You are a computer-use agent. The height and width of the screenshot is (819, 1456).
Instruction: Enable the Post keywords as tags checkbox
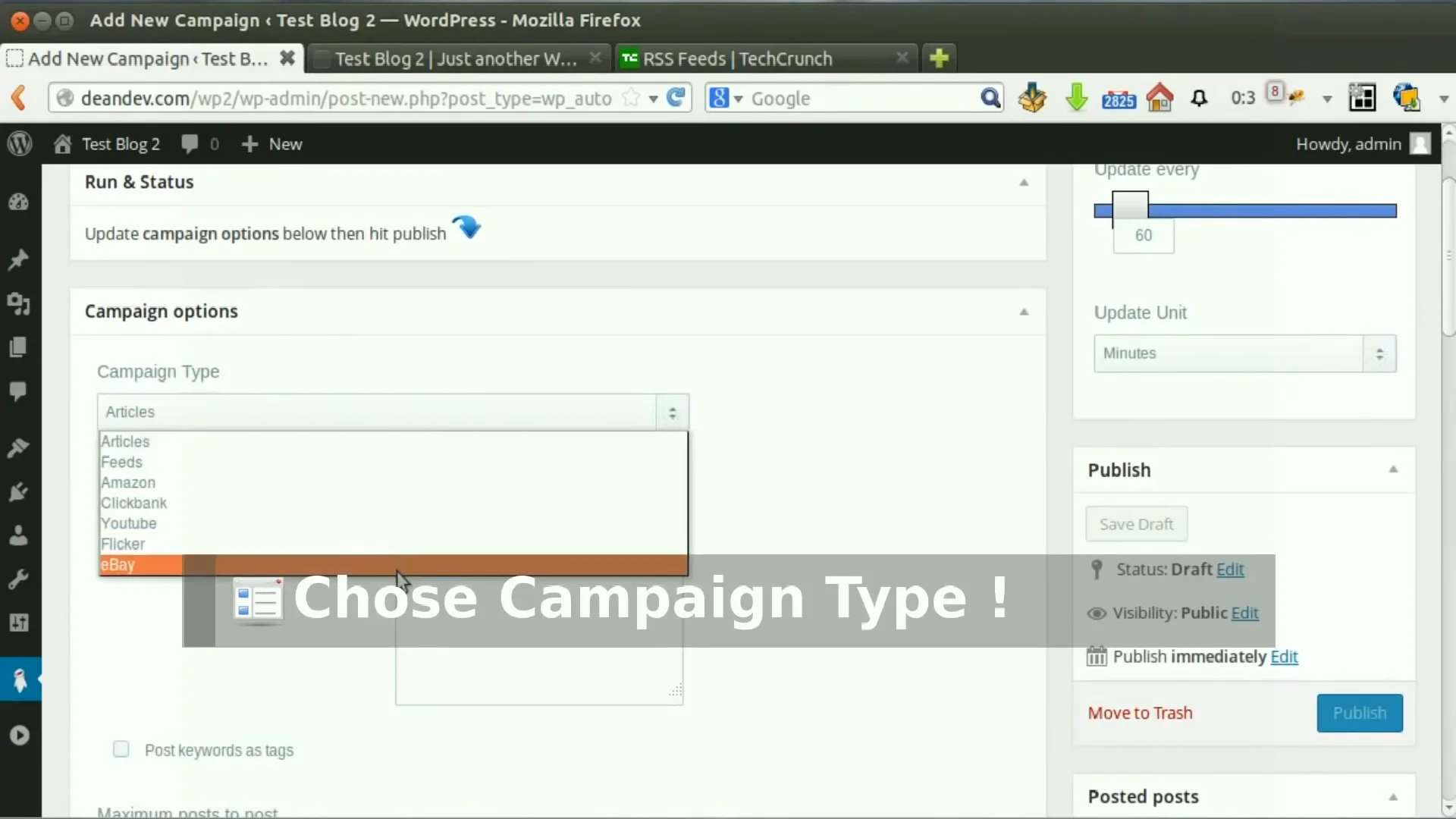121,749
